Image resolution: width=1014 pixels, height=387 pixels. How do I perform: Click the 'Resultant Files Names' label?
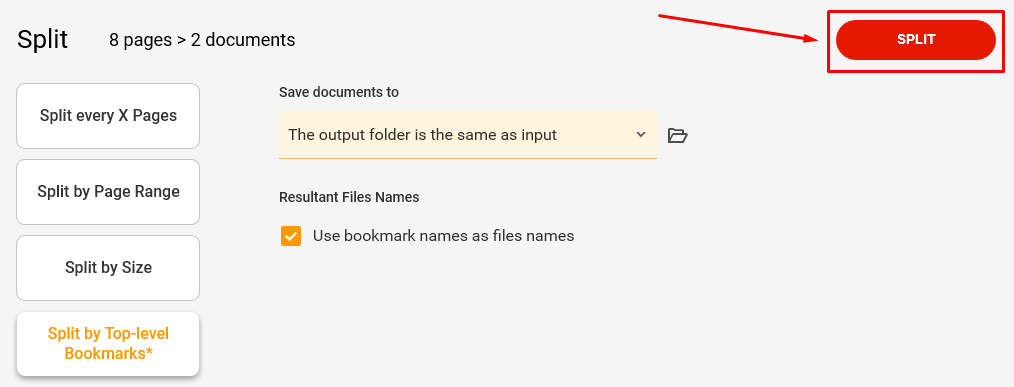coord(349,197)
